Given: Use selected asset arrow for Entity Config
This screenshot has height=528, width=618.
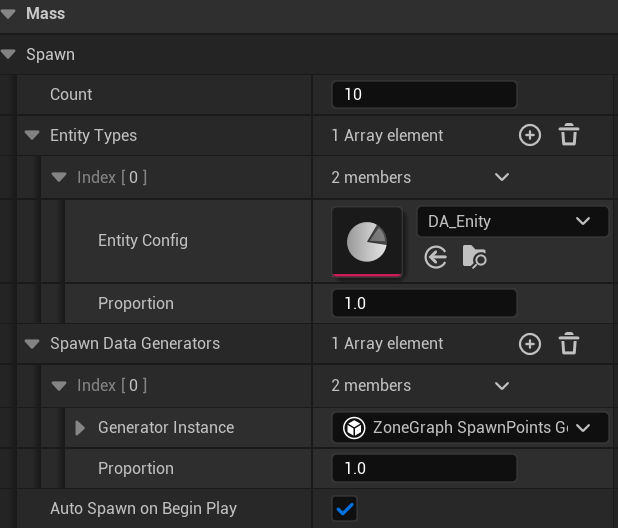Looking at the screenshot, I should [x=435, y=258].
